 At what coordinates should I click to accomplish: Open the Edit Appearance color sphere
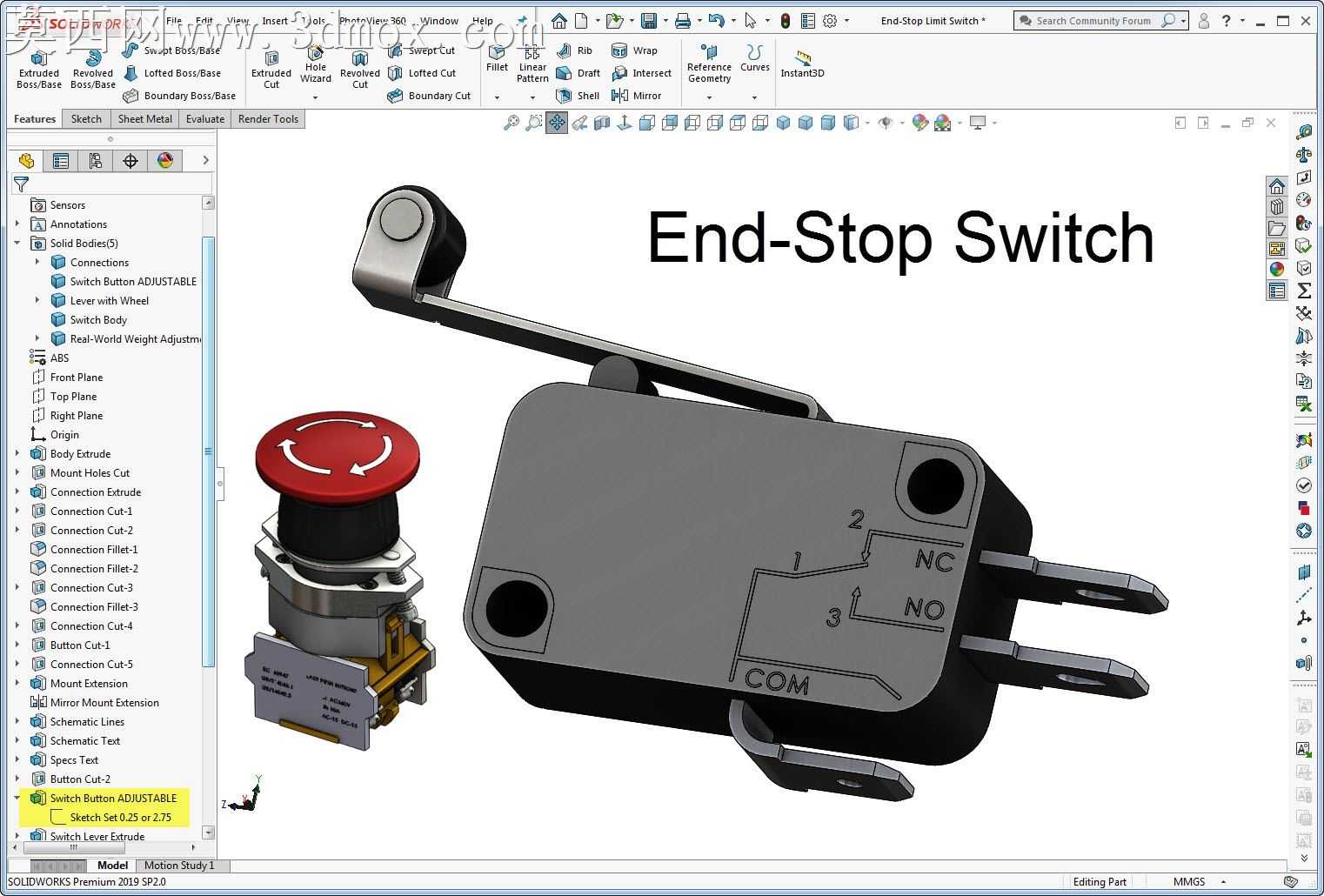(920, 124)
